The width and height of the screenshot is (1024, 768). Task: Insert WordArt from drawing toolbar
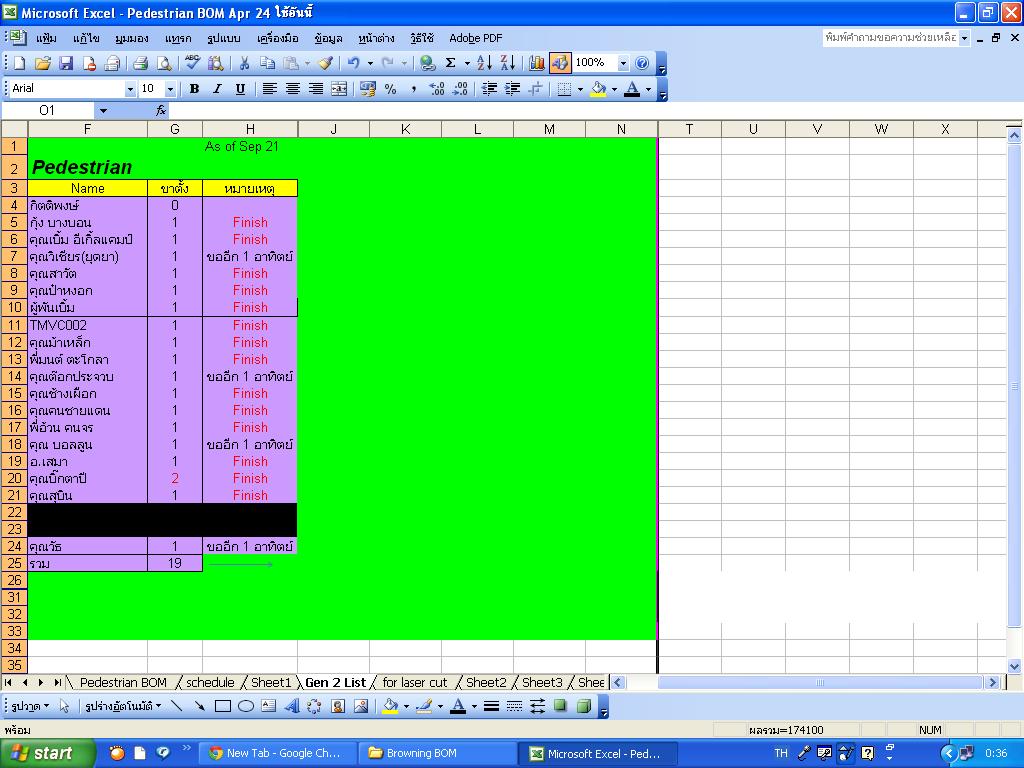[x=292, y=706]
